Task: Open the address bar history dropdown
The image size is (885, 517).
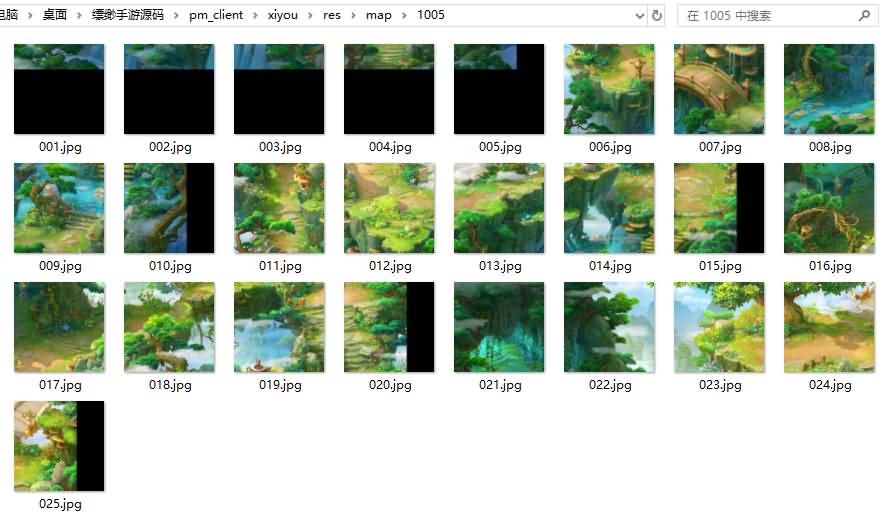Action: coord(640,16)
